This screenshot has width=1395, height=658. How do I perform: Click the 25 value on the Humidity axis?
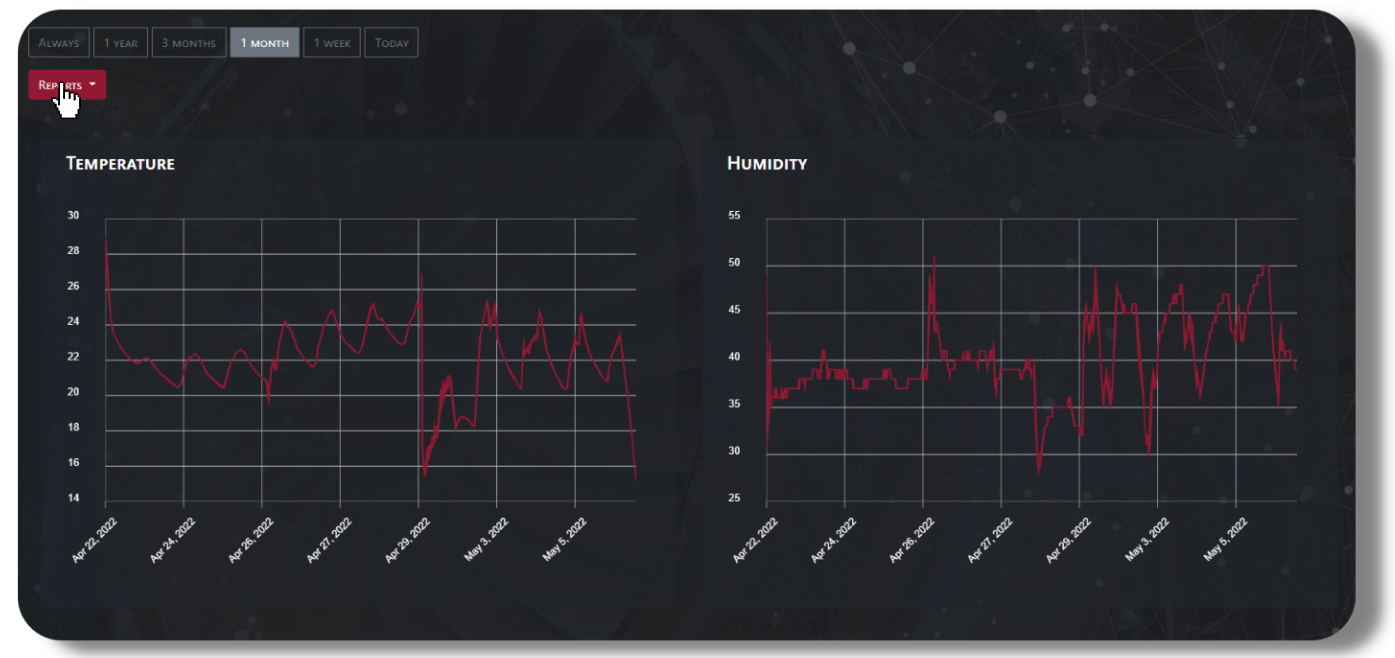(734, 498)
